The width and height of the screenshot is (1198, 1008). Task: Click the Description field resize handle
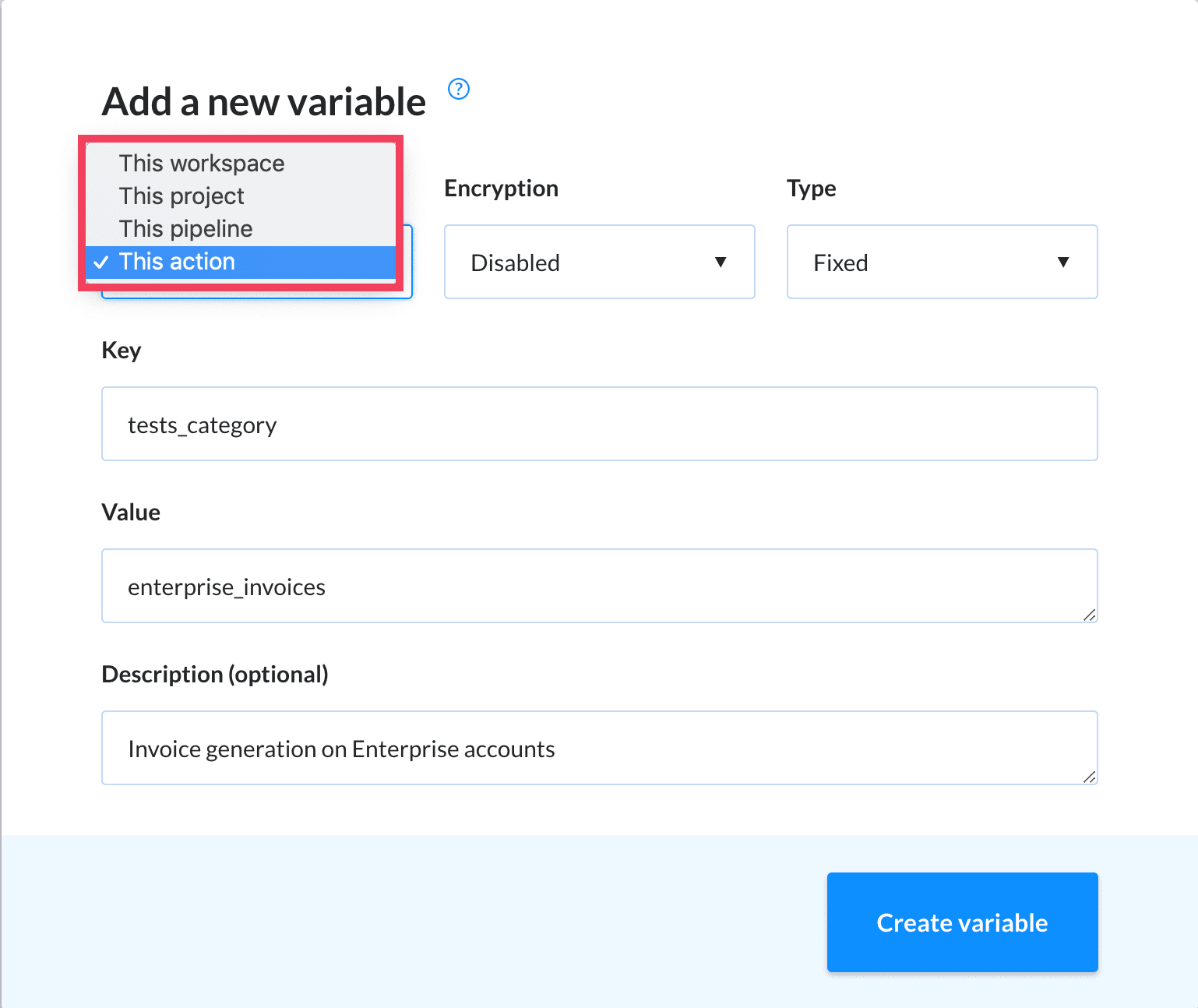click(x=1089, y=777)
